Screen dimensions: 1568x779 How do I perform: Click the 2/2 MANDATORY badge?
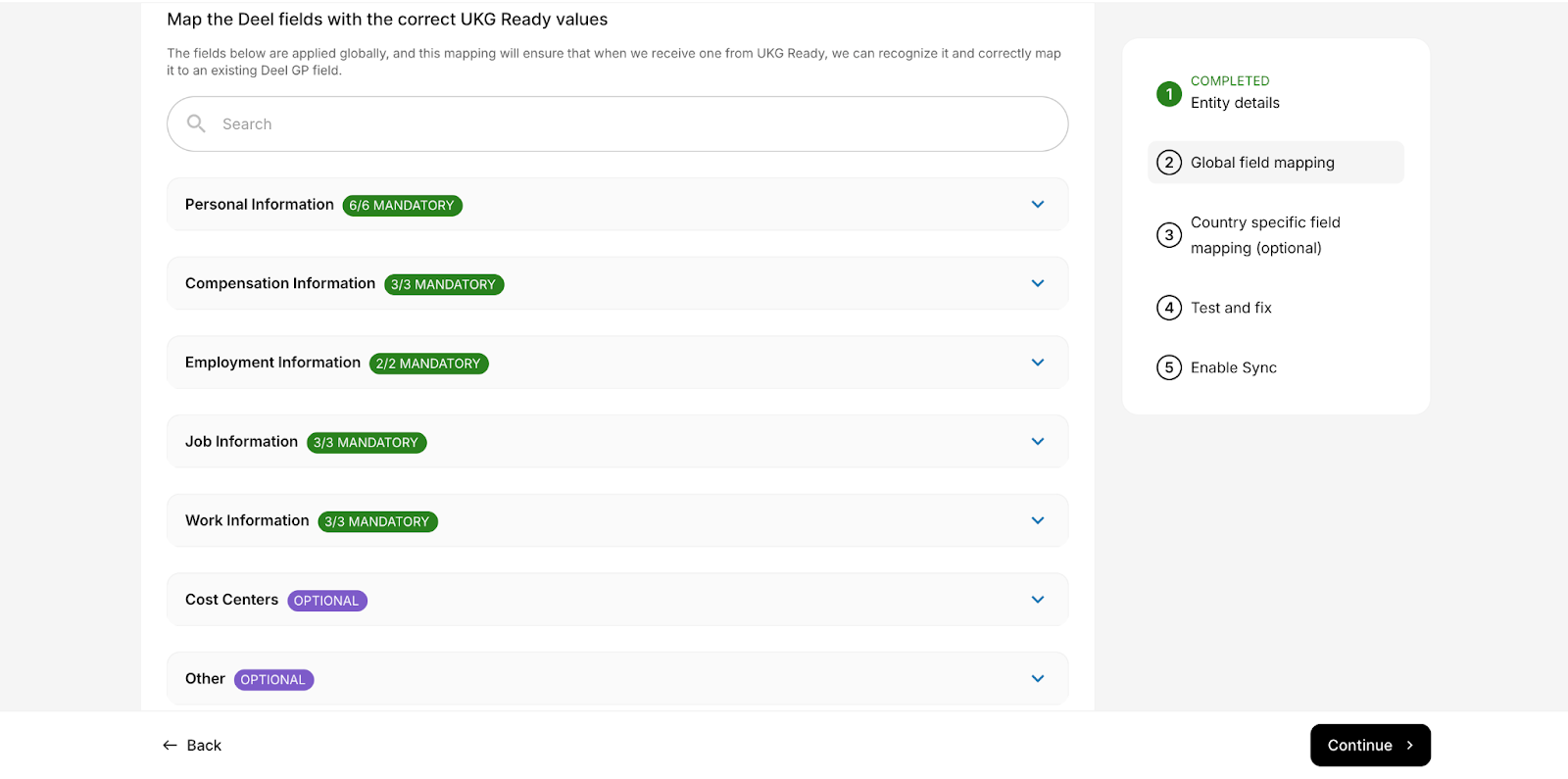click(428, 364)
